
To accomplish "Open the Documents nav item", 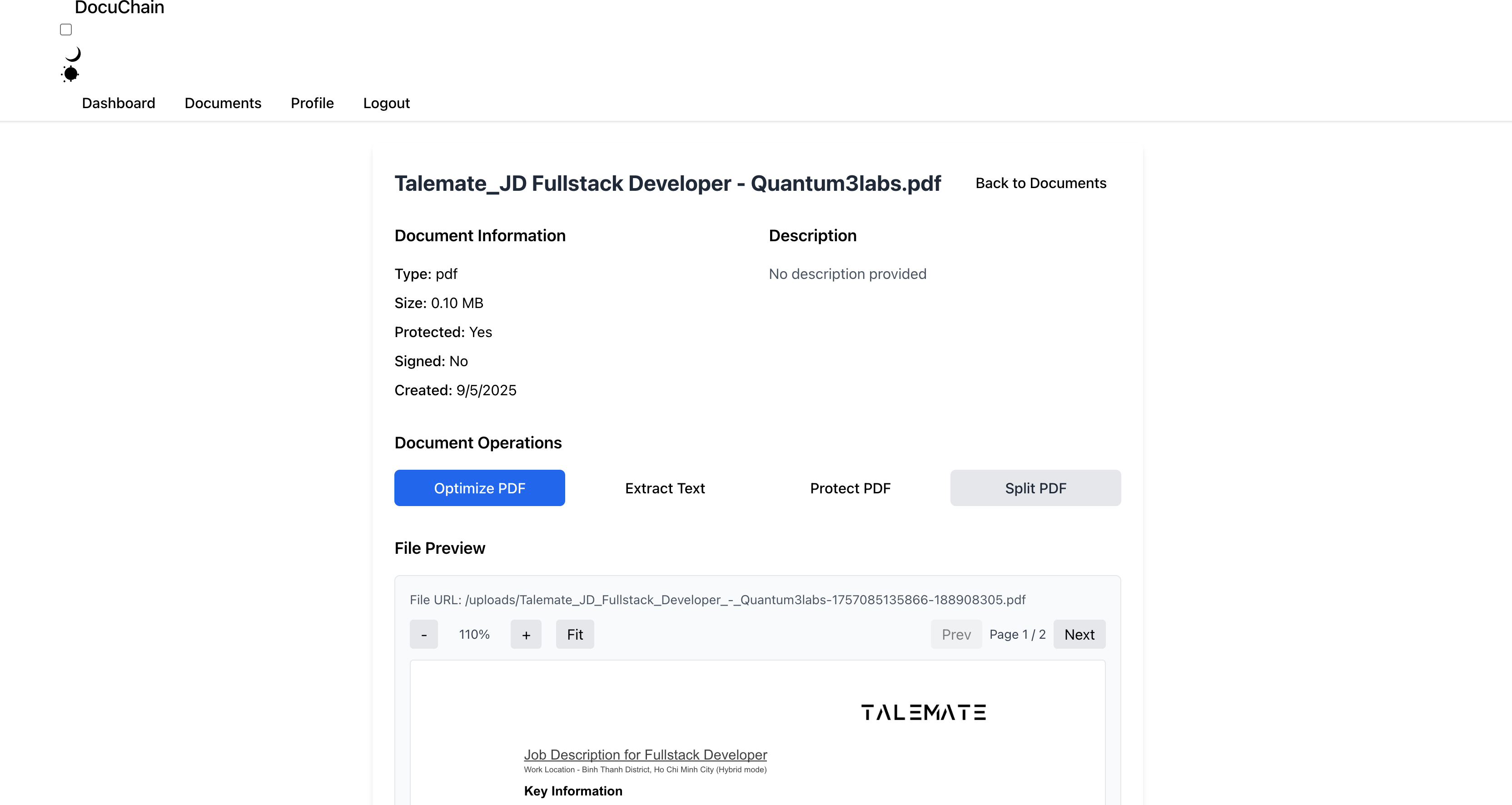I will click(223, 103).
